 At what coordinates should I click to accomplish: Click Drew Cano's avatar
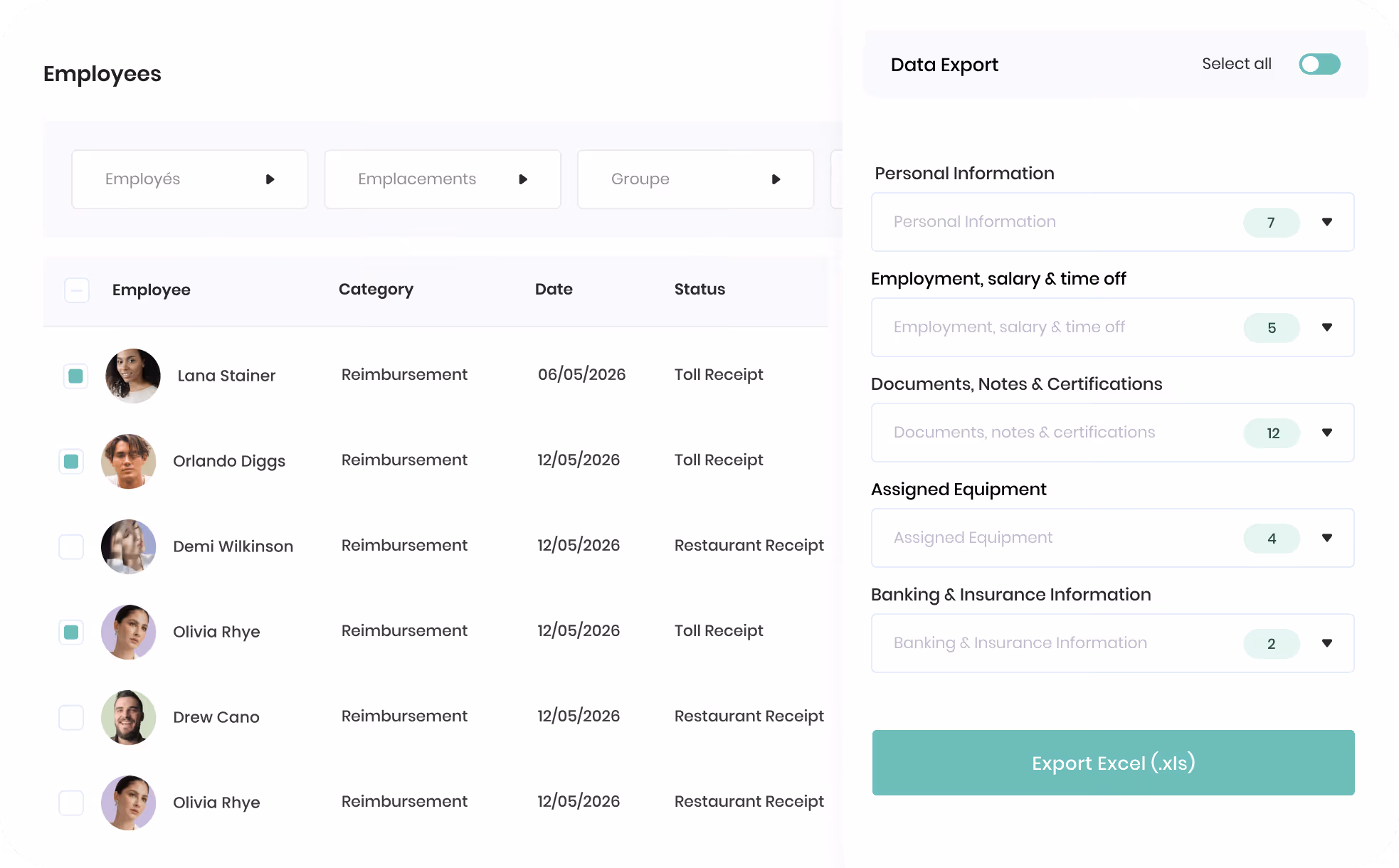[x=129, y=717]
